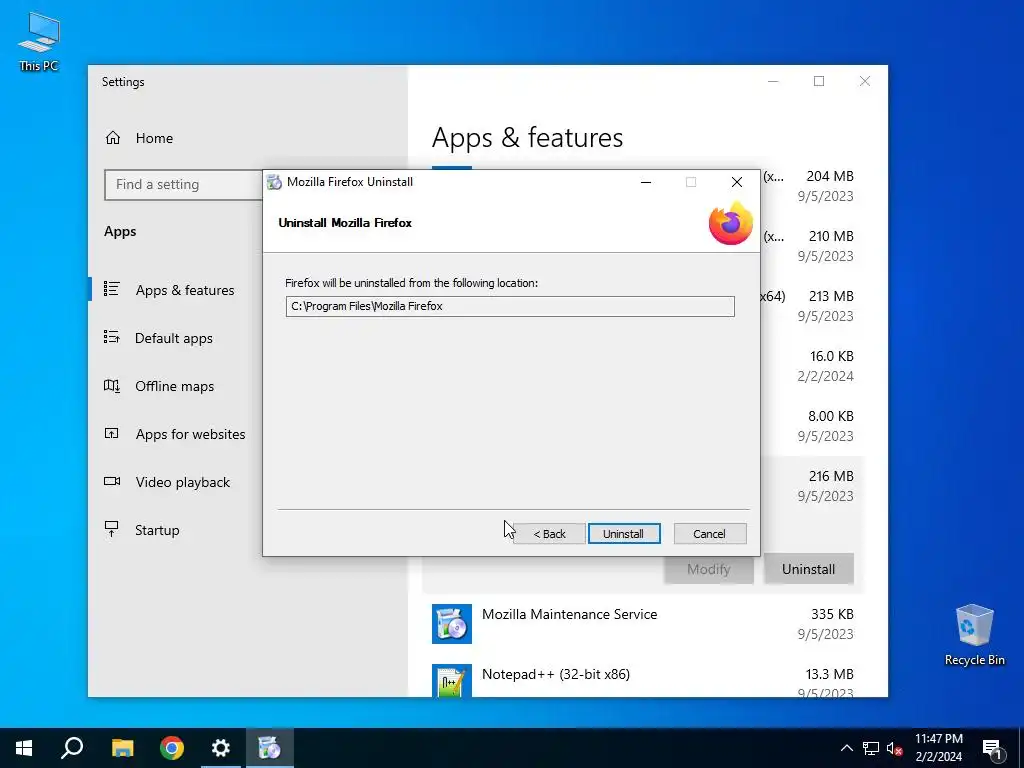The width and height of the screenshot is (1024, 768).
Task: Minimize the Settings window
Action: coord(773,81)
